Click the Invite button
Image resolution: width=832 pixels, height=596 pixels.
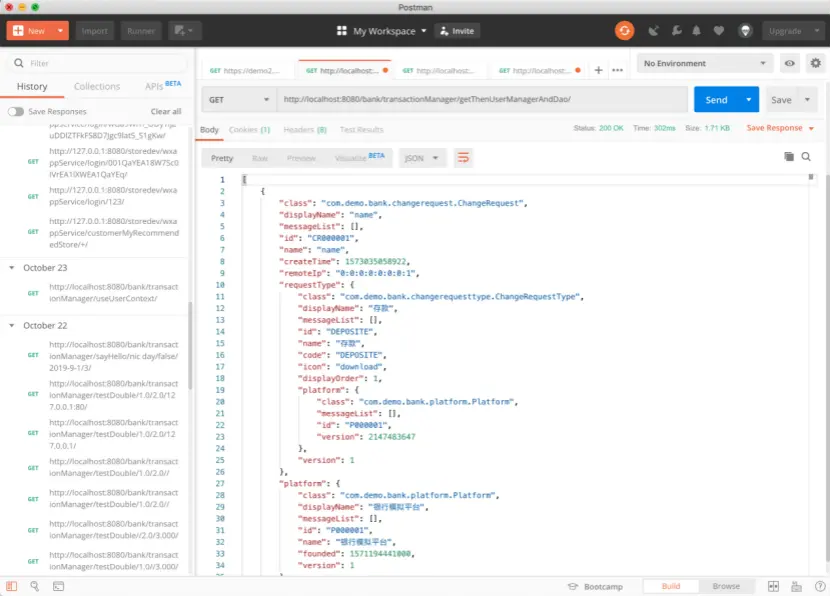457,31
